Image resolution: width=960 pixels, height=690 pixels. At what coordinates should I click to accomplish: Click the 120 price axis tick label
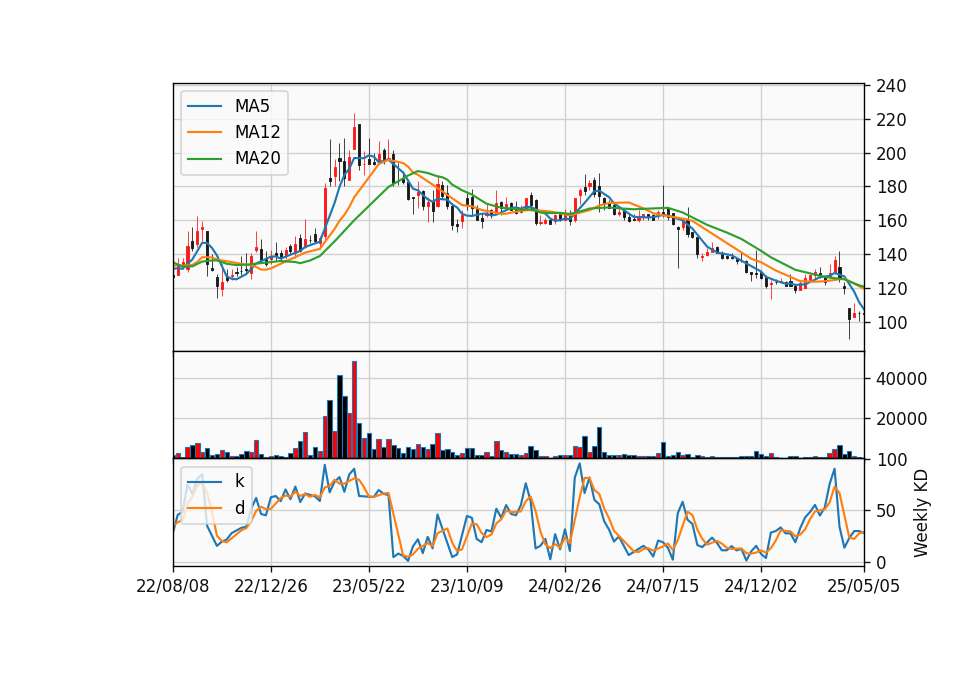[891, 288]
